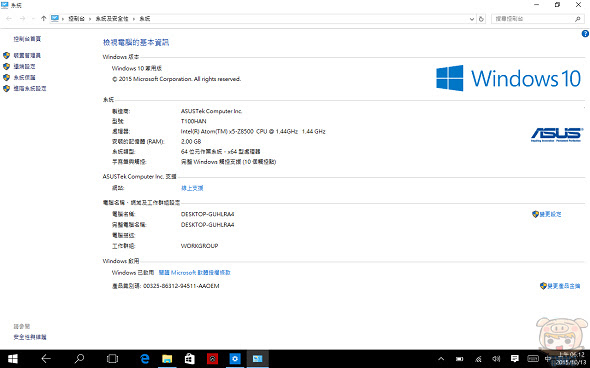The image size is (590, 368).
Task: Open 線上支援 online support link
Action: [192, 188]
